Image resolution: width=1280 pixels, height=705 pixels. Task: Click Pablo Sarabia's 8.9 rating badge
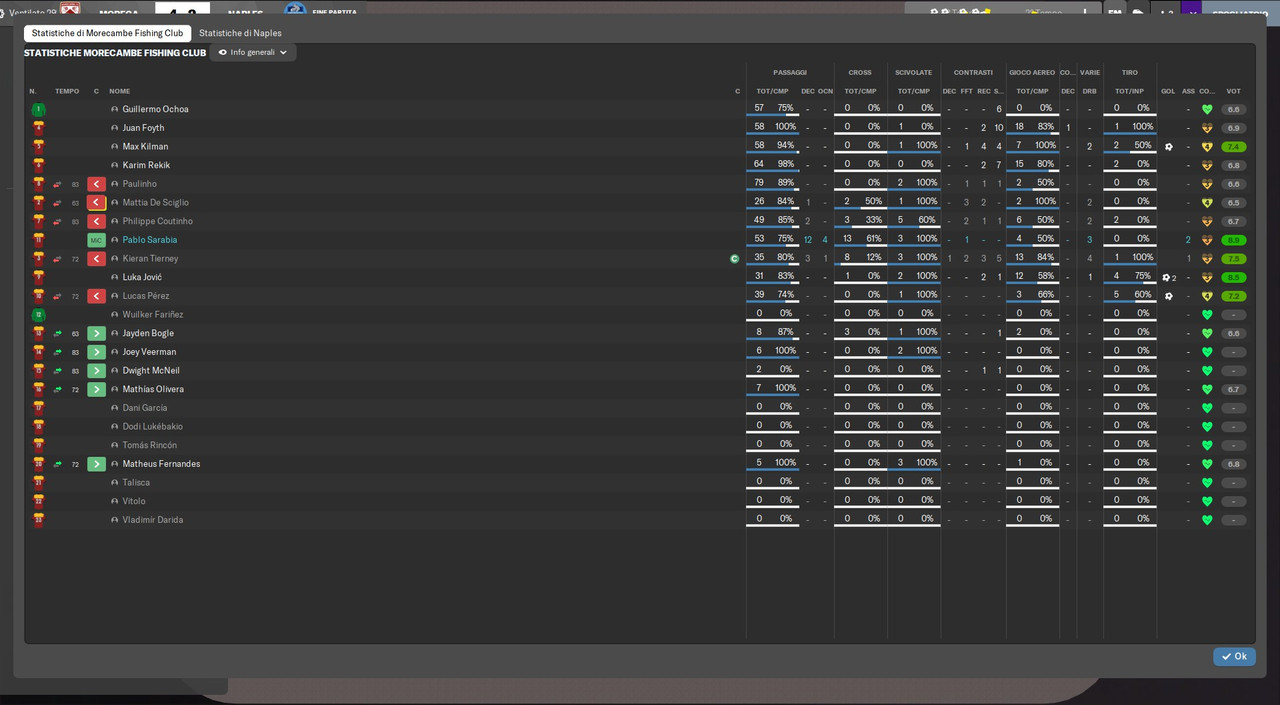click(x=1233, y=240)
